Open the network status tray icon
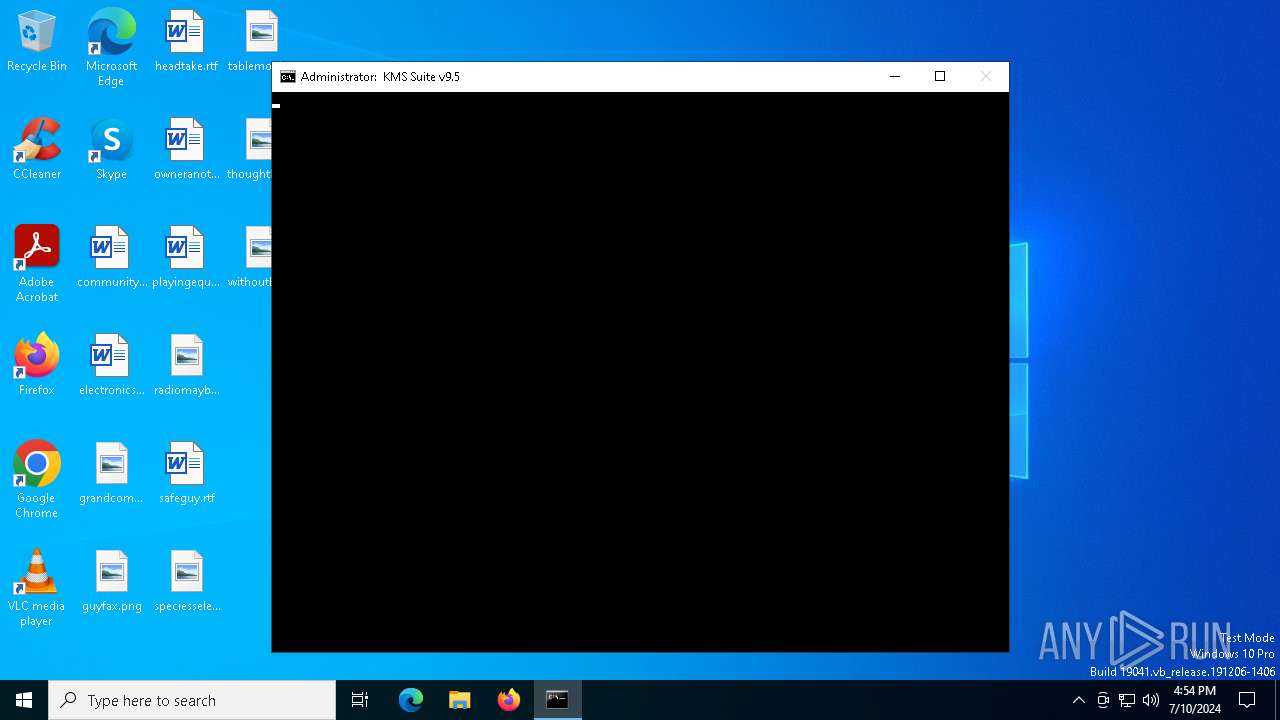 (1127, 700)
